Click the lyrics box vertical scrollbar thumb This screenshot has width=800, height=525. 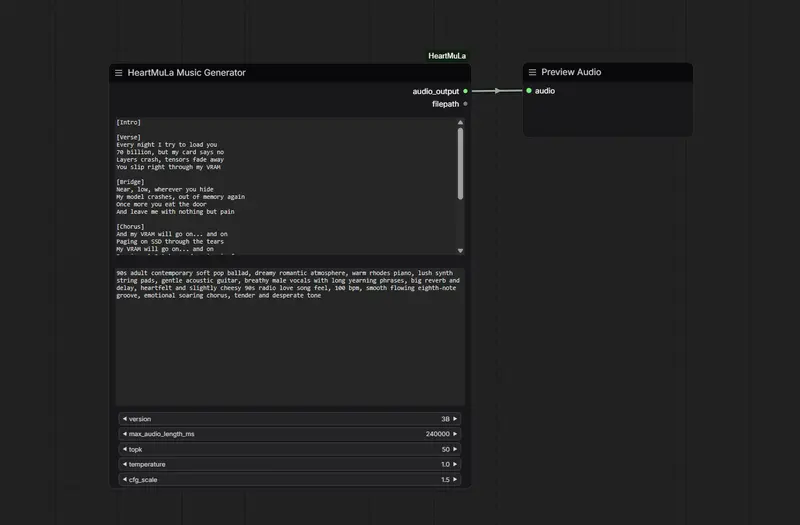point(460,162)
